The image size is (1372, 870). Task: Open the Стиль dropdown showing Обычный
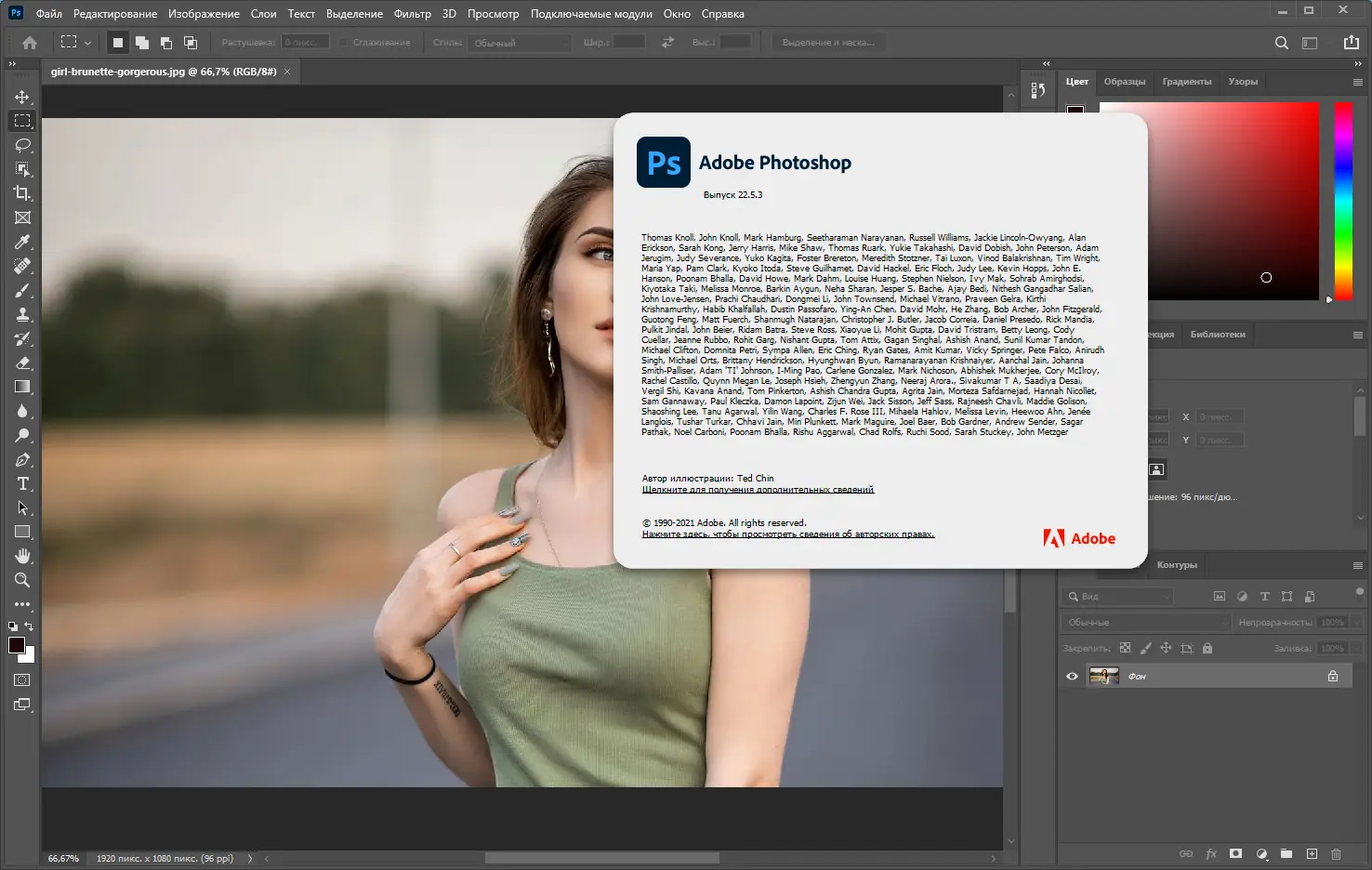click(520, 43)
